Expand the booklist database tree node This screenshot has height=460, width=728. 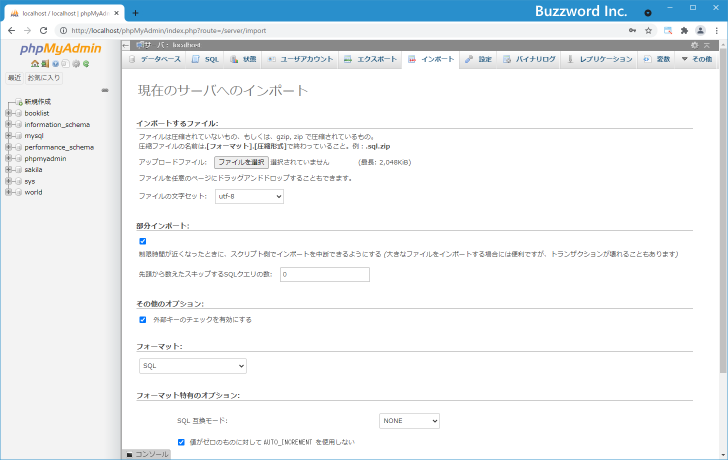pos(8,113)
